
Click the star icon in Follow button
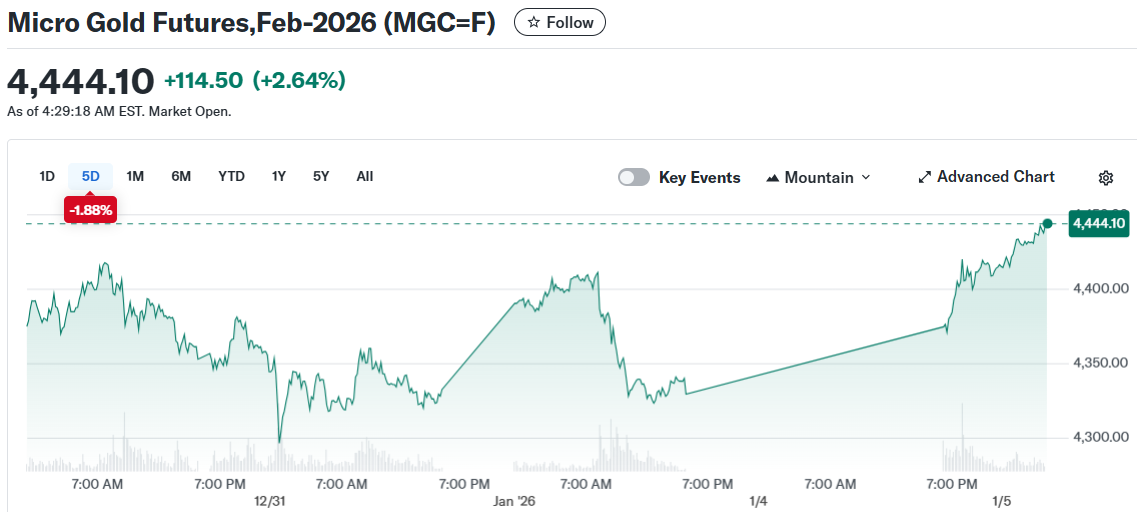point(534,22)
